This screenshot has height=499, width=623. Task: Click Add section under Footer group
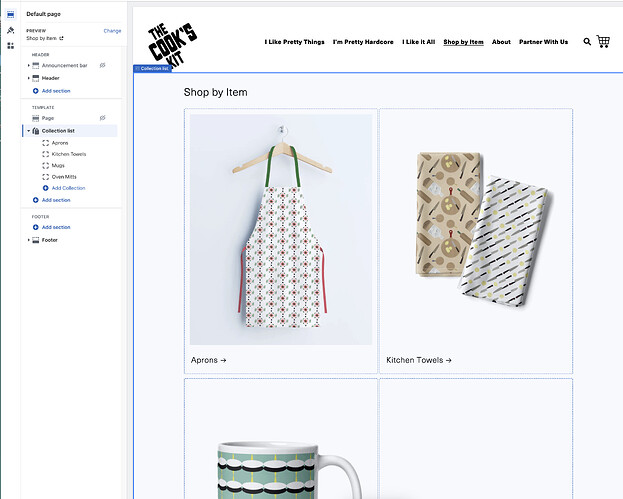point(56,227)
